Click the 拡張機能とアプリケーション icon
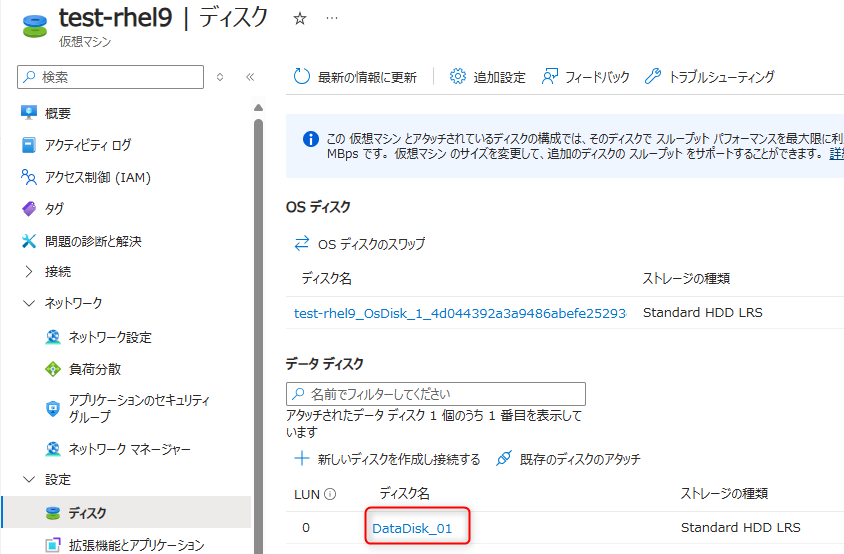The height and width of the screenshot is (554, 844). pos(53,545)
